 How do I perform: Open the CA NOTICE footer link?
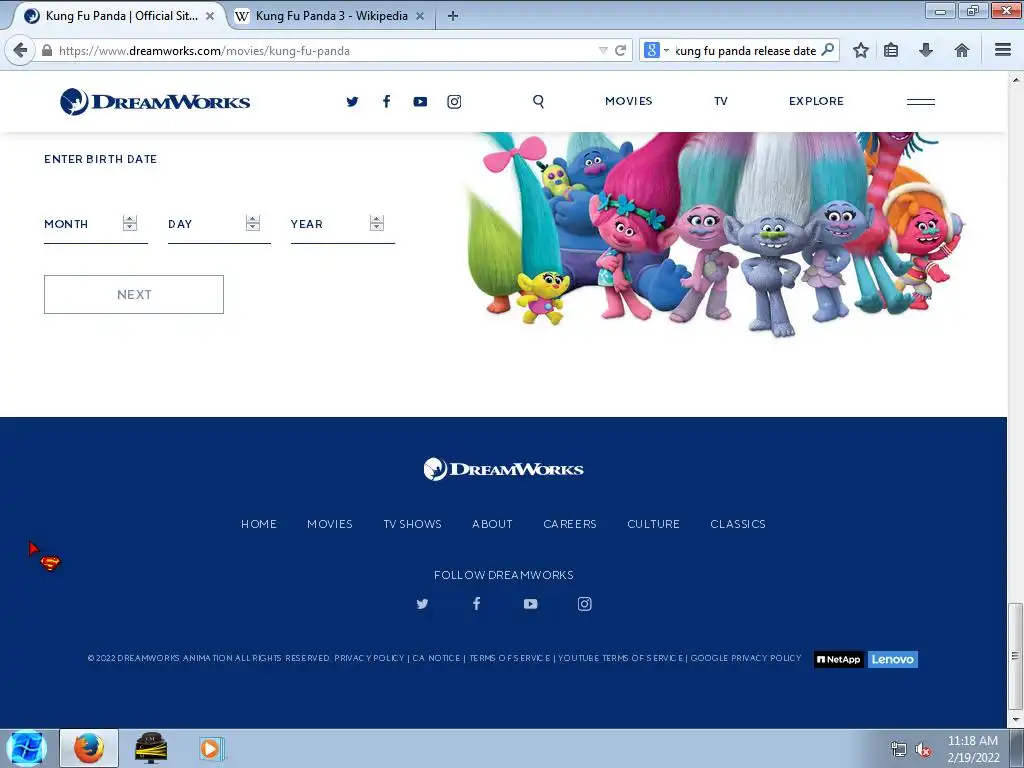(436, 658)
